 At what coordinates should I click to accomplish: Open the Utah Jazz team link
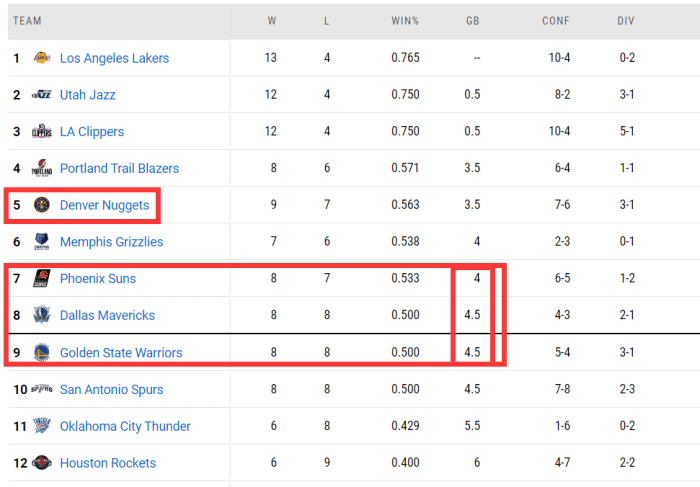88,95
